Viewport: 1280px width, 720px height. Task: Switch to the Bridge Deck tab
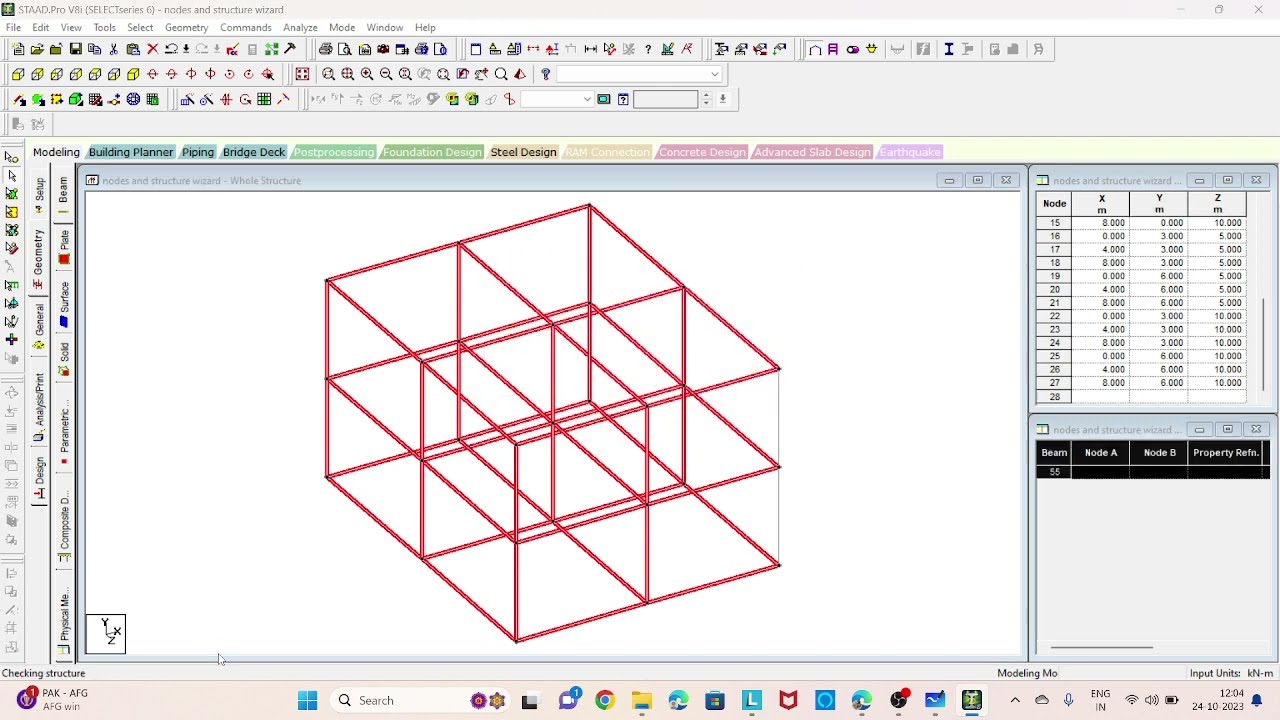coord(254,152)
